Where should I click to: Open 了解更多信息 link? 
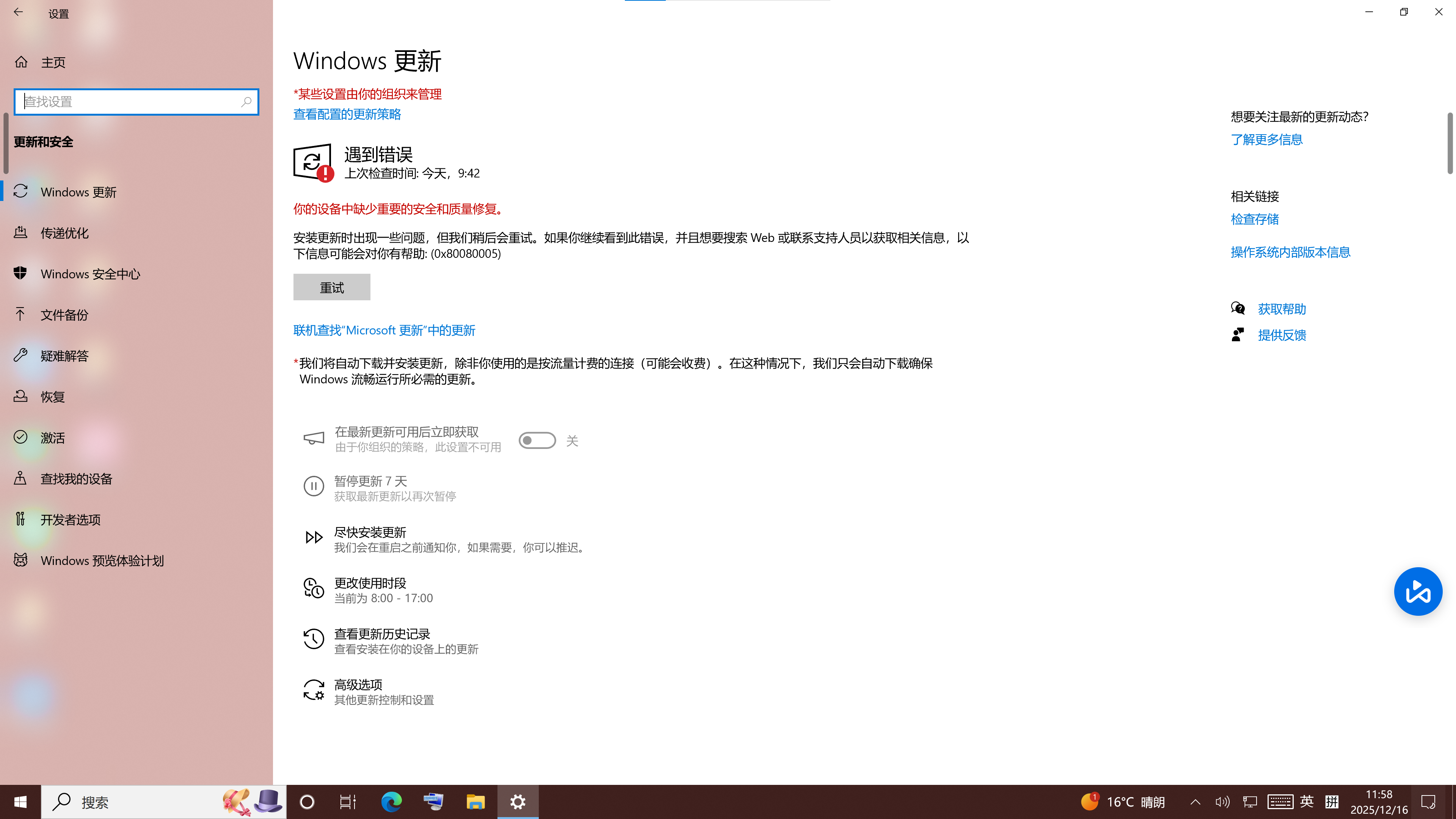[x=1267, y=140]
